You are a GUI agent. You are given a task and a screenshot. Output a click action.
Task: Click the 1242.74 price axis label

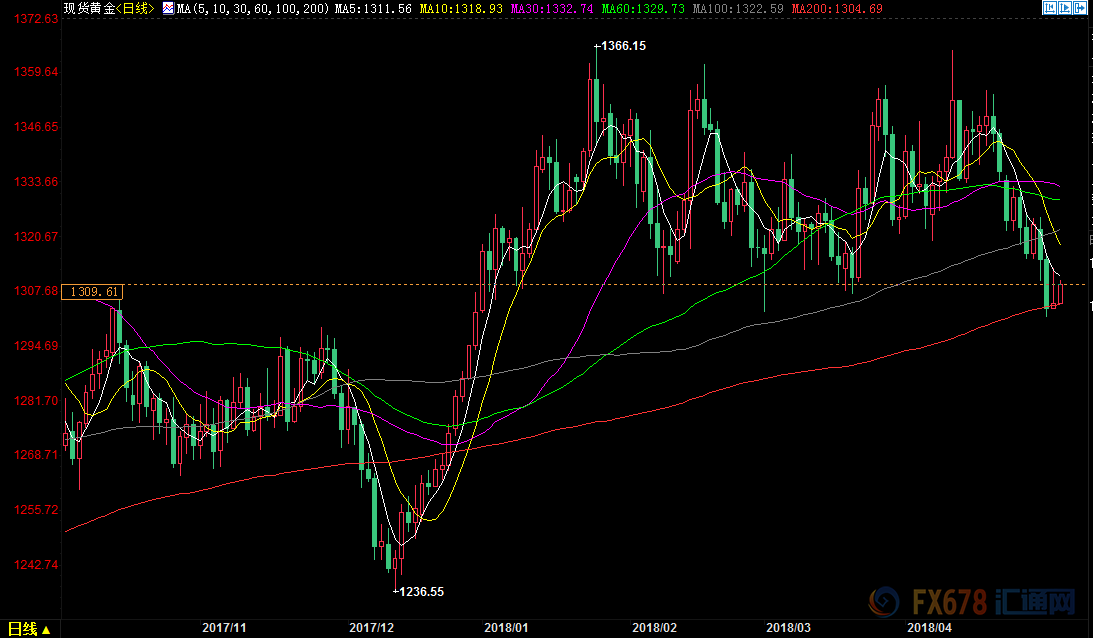point(36,565)
